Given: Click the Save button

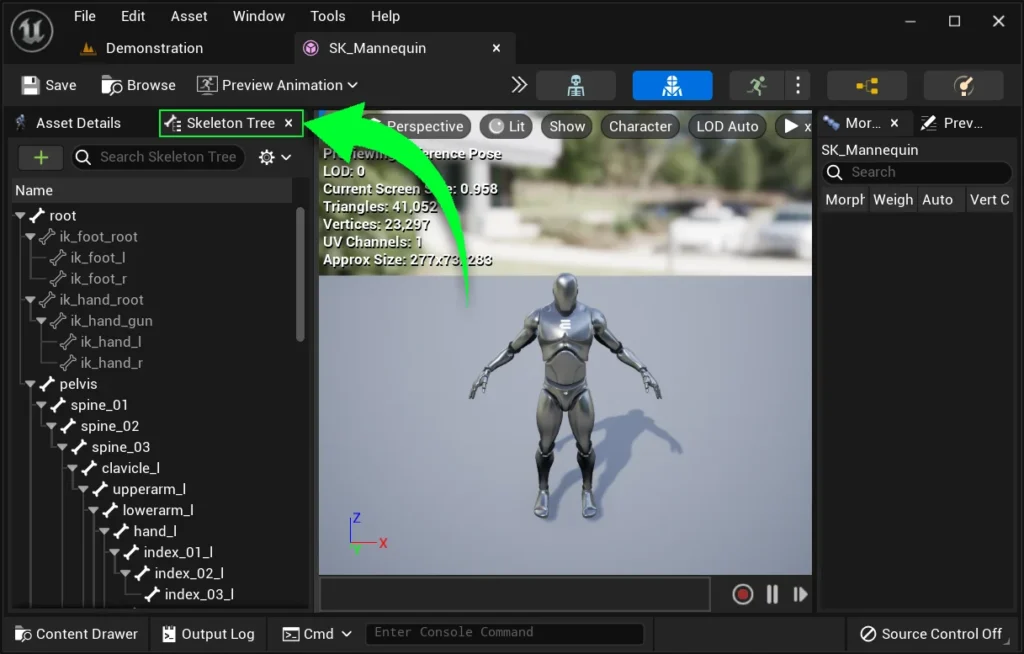Looking at the screenshot, I should [x=49, y=85].
